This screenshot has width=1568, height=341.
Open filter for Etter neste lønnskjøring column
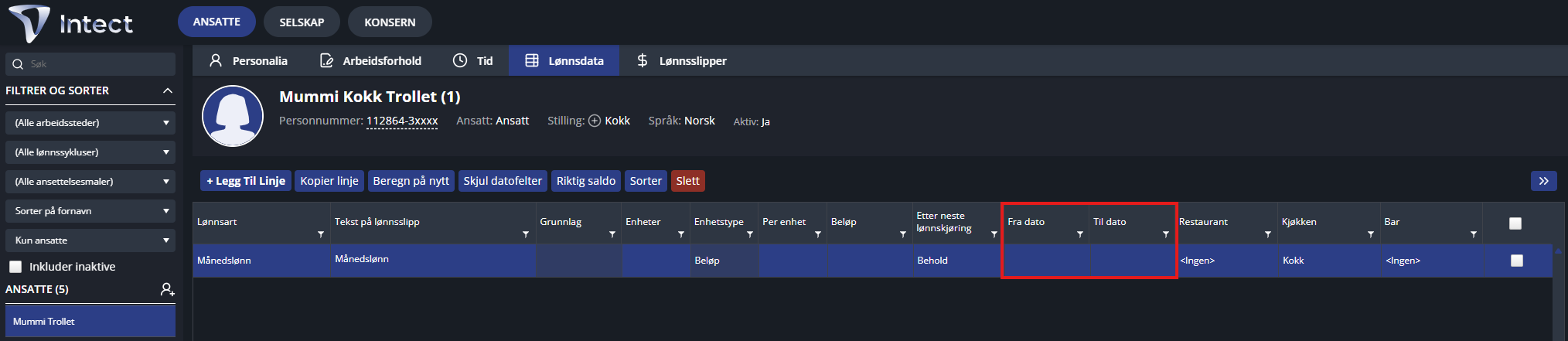(x=994, y=234)
